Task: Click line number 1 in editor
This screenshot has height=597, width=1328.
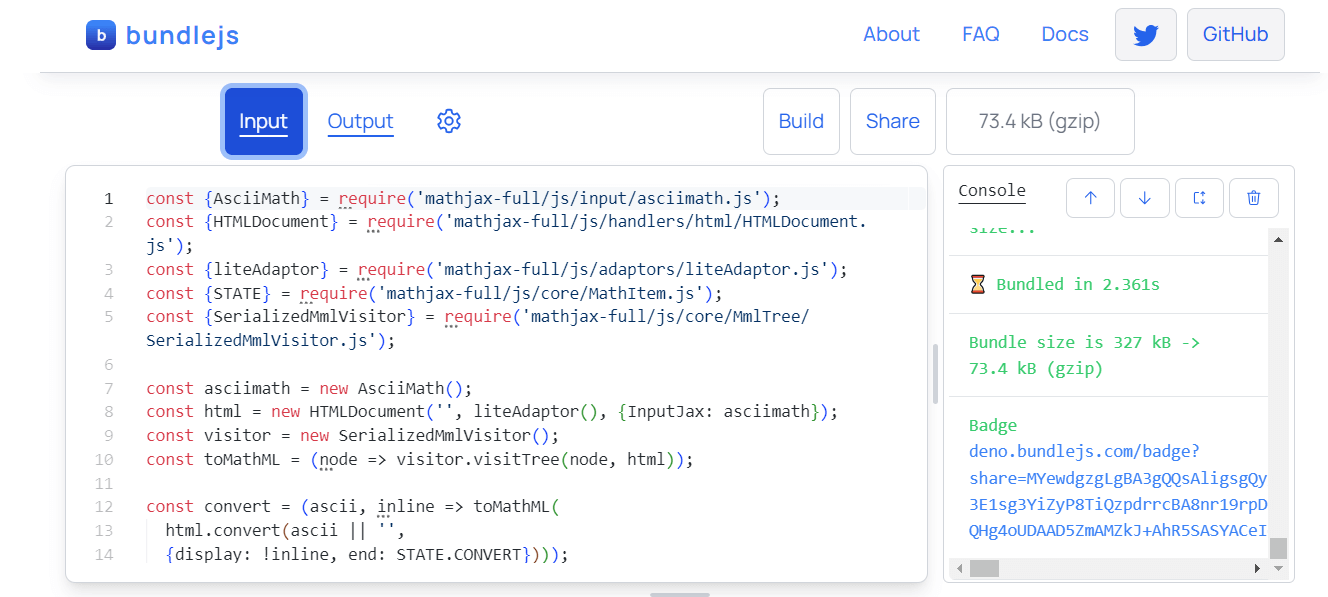Action: click(x=108, y=198)
